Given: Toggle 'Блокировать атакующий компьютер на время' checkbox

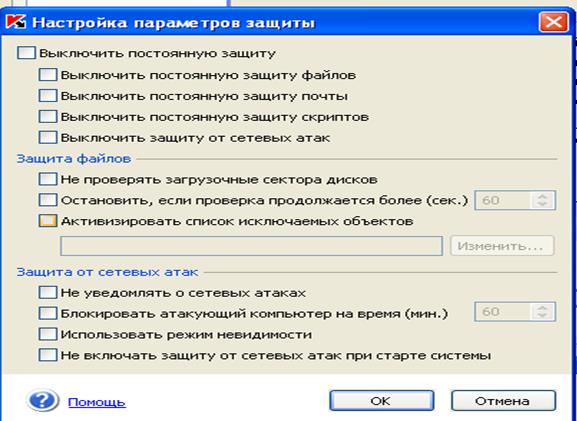Looking at the screenshot, I should [48, 313].
